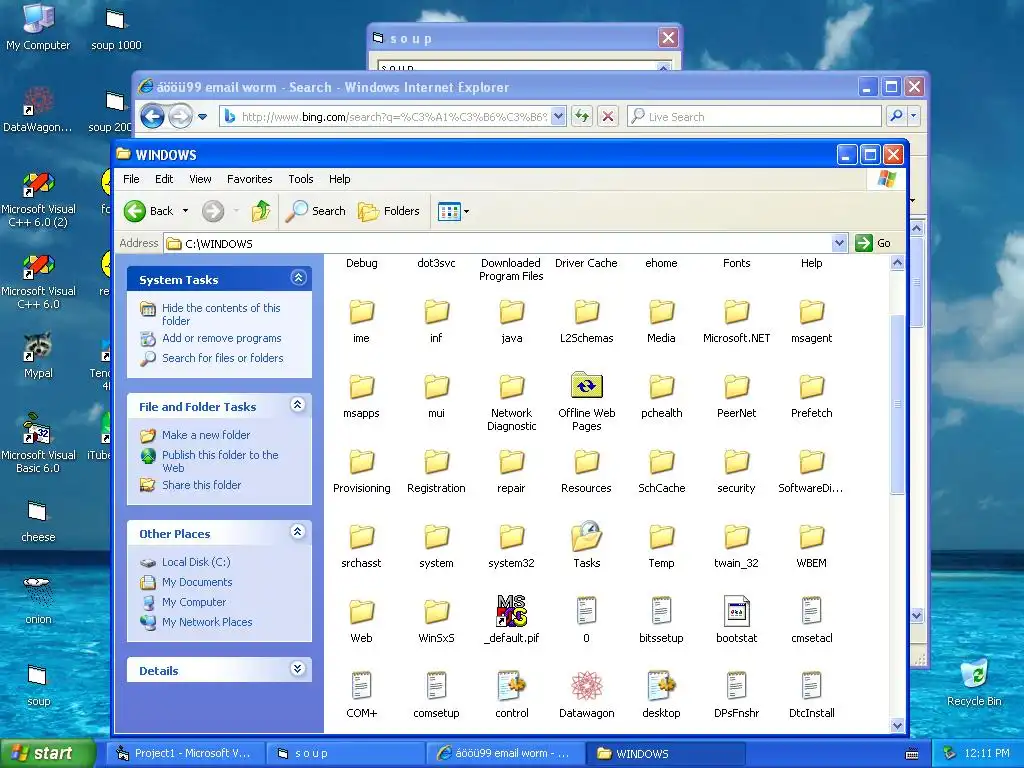Click the file list scroll up arrow
This screenshot has width=1024, height=768.
(x=897, y=263)
